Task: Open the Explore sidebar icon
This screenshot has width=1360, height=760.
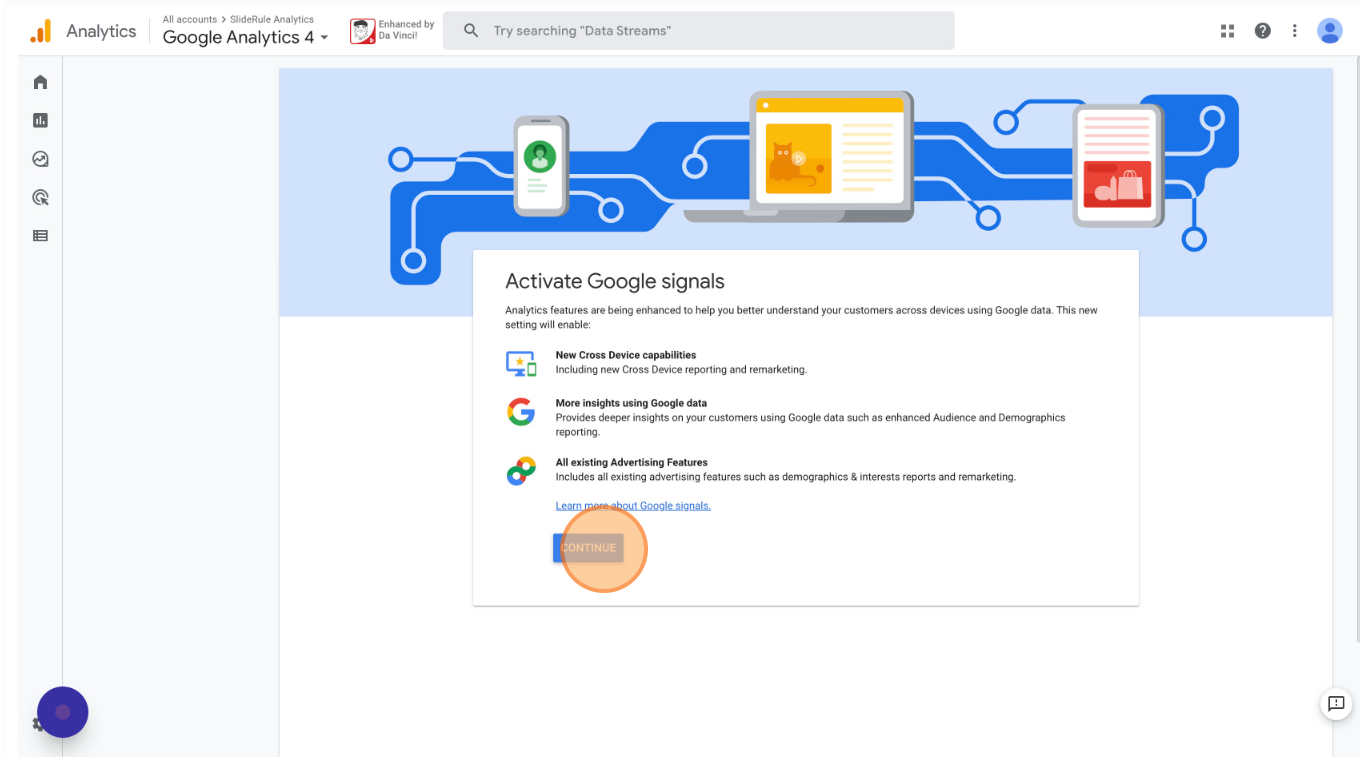Action: tap(40, 159)
